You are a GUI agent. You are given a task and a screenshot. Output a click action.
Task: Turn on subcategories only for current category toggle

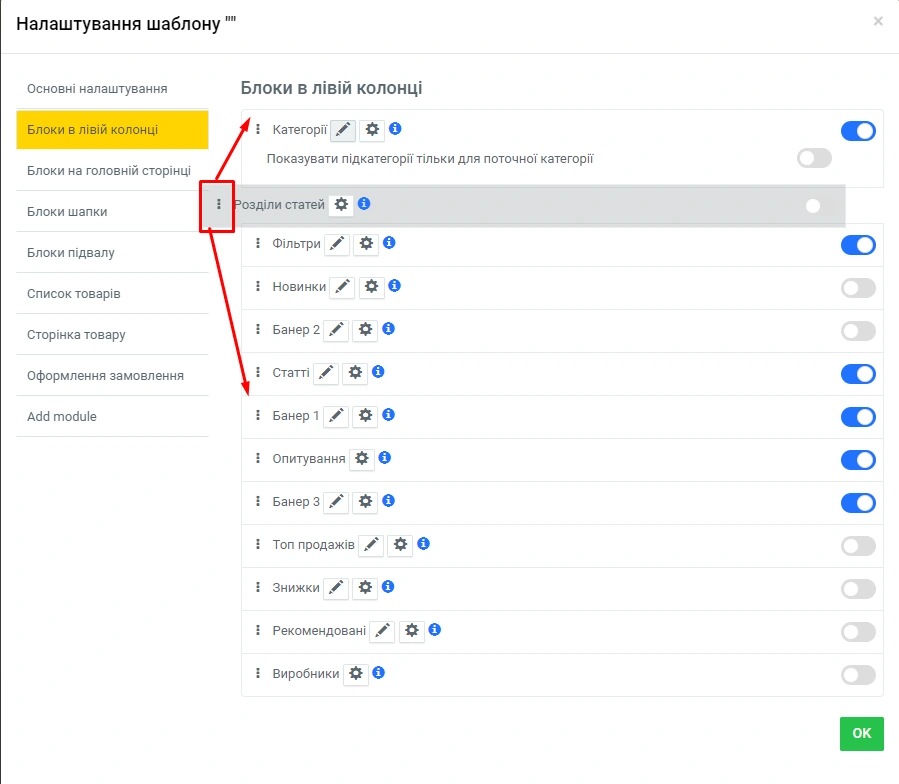coord(814,158)
